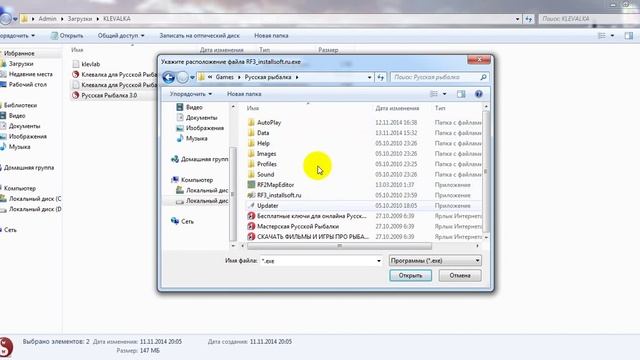This screenshot has width=640, height=360.
Task: Toggle the Explorer window preview pane icon
Action: coord(629,36)
